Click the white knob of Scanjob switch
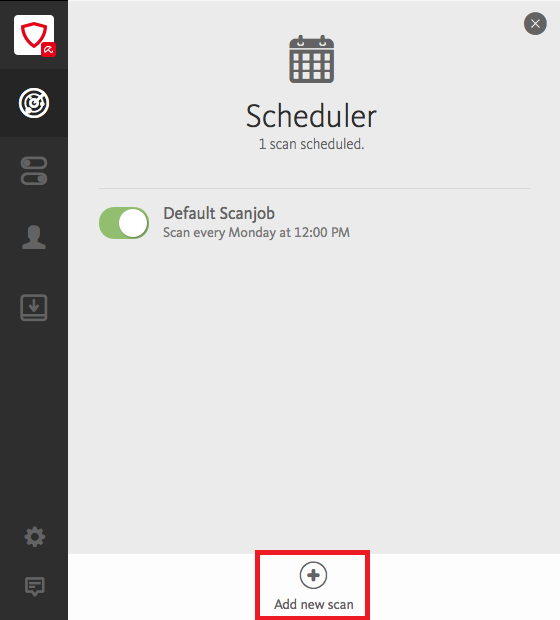560x620 pixels. point(133,223)
